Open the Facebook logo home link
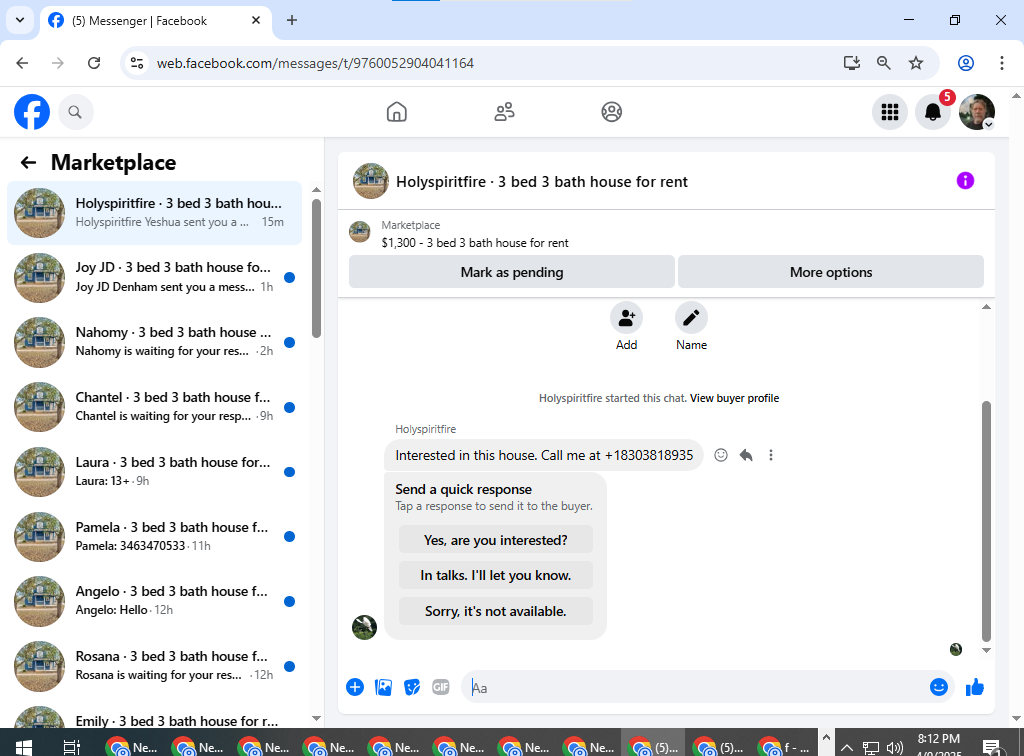Image resolution: width=1024 pixels, height=756 pixels. 32,112
